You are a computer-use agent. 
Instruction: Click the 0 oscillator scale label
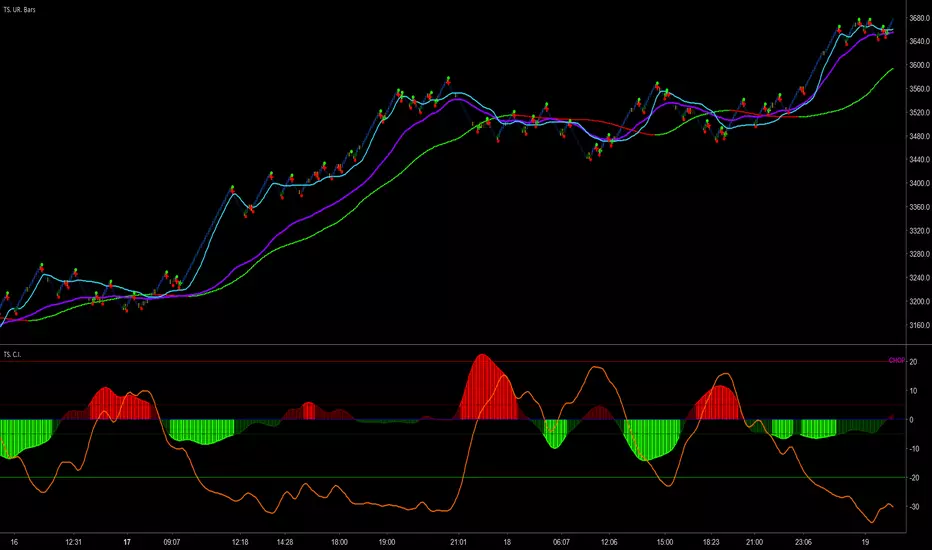coord(911,420)
